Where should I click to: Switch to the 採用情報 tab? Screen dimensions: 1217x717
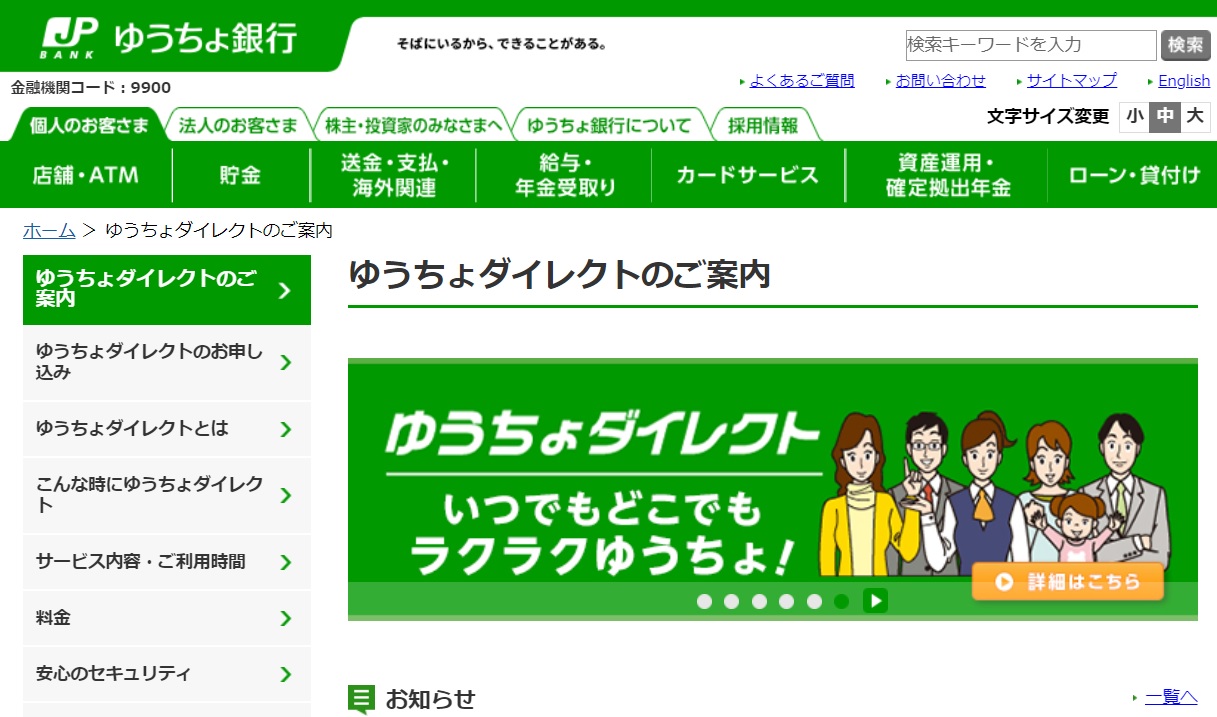(x=763, y=125)
